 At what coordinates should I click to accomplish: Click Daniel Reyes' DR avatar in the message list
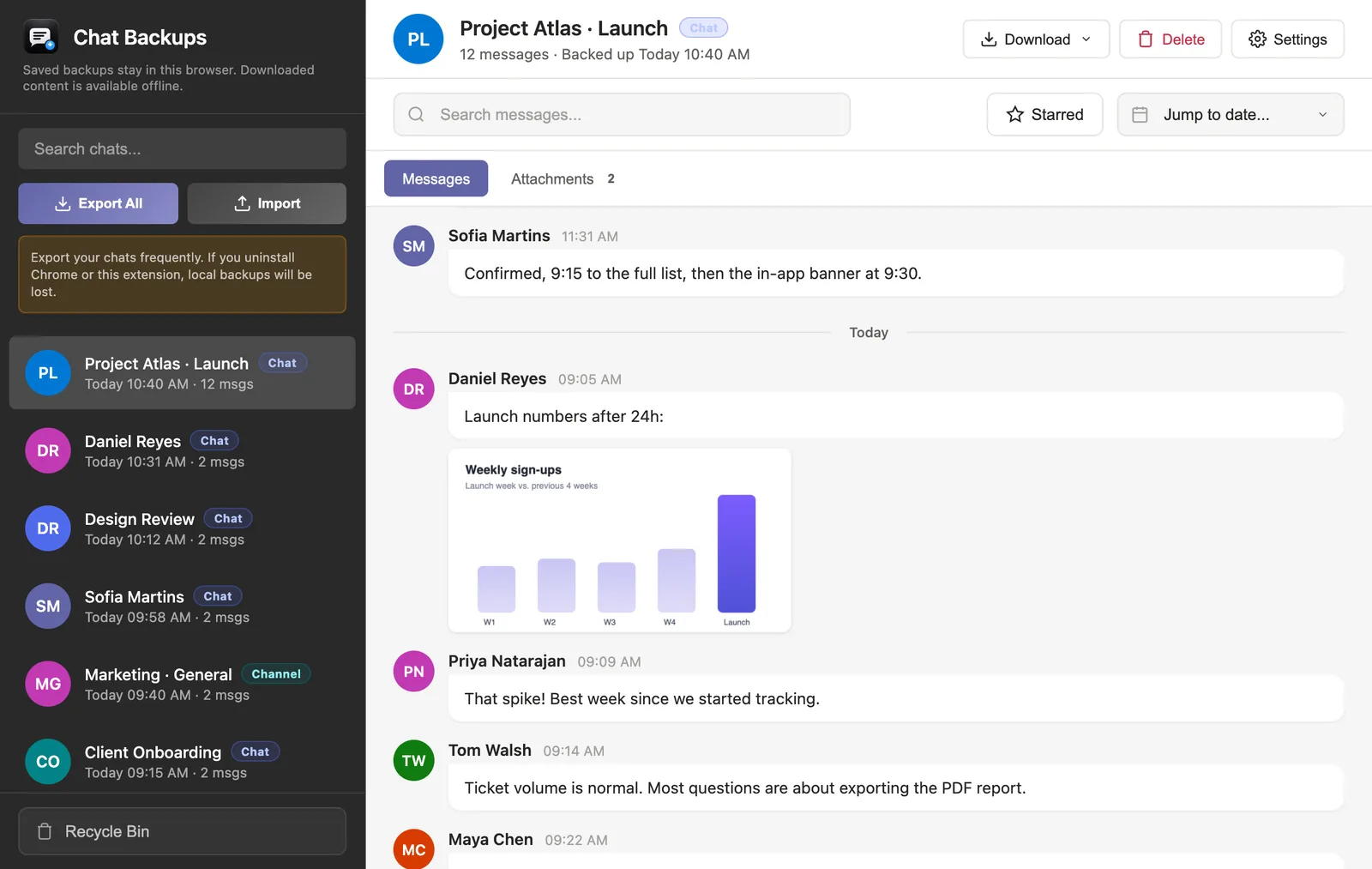(x=414, y=389)
